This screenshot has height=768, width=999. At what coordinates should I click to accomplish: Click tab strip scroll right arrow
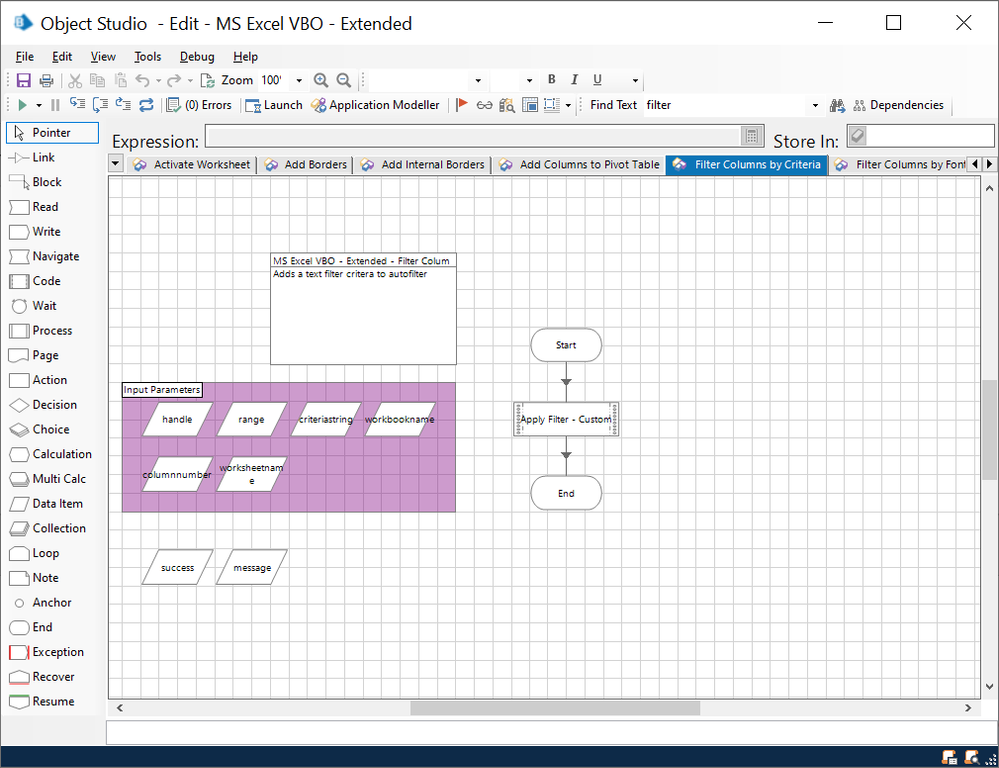tap(989, 164)
